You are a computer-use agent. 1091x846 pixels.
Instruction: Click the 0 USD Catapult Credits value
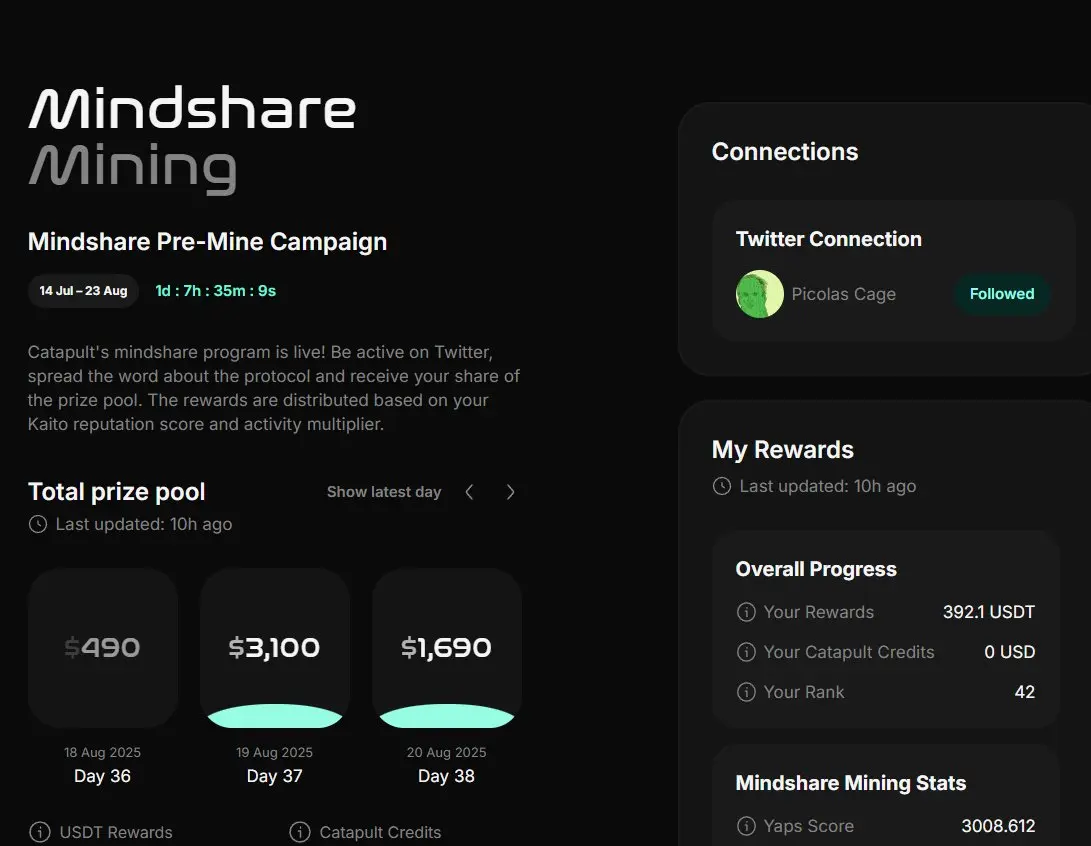click(x=1010, y=652)
